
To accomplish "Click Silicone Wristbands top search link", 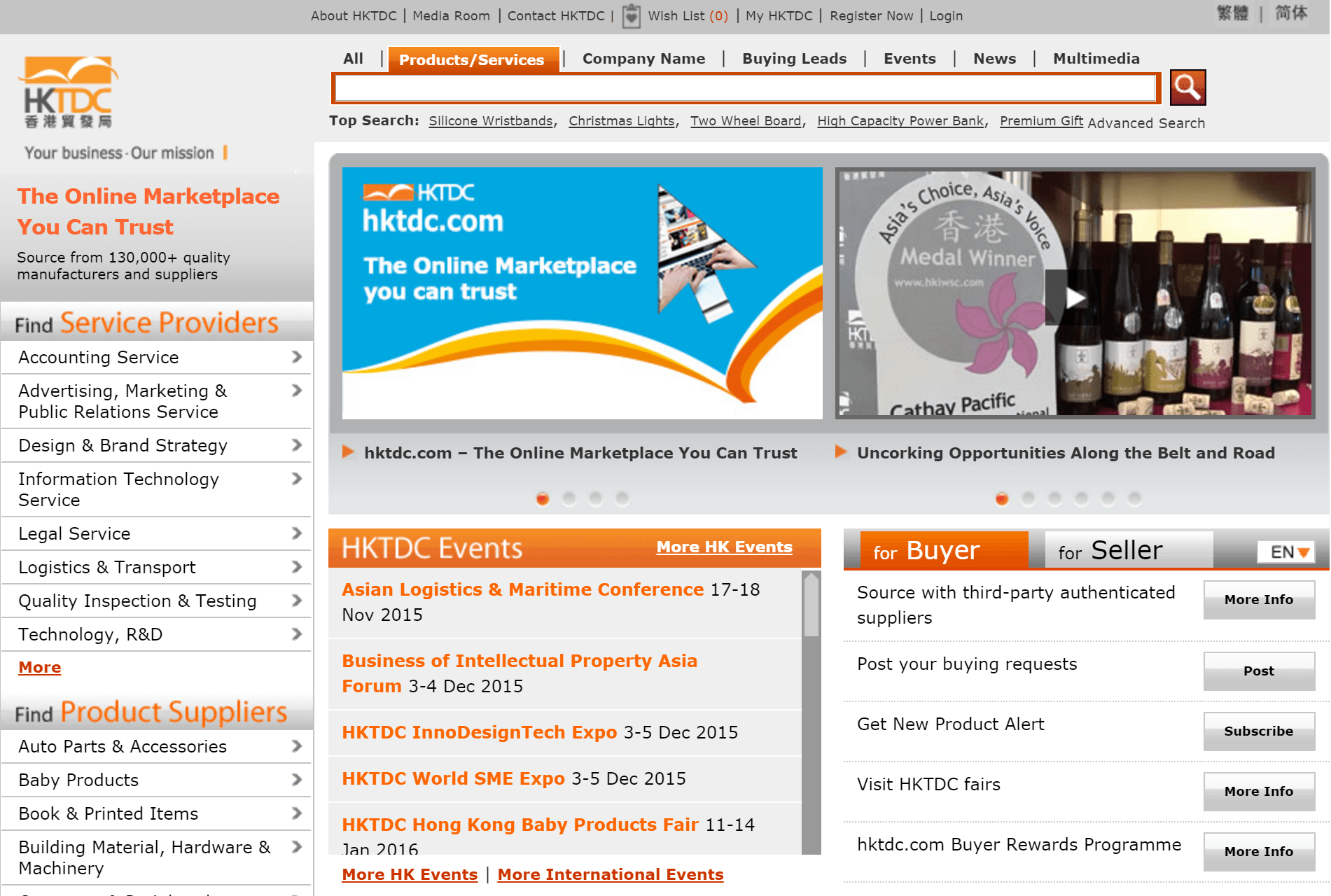I will click(491, 121).
